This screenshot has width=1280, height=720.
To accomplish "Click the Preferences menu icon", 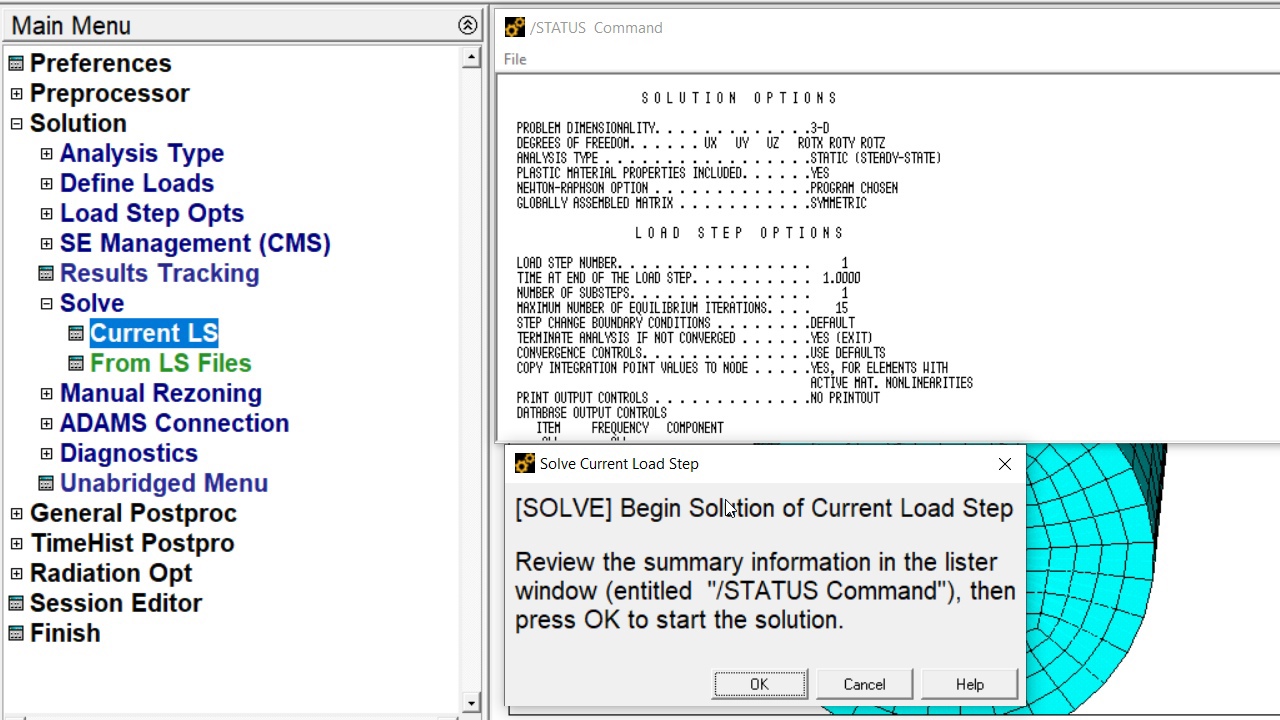I will pyautogui.click(x=16, y=64).
